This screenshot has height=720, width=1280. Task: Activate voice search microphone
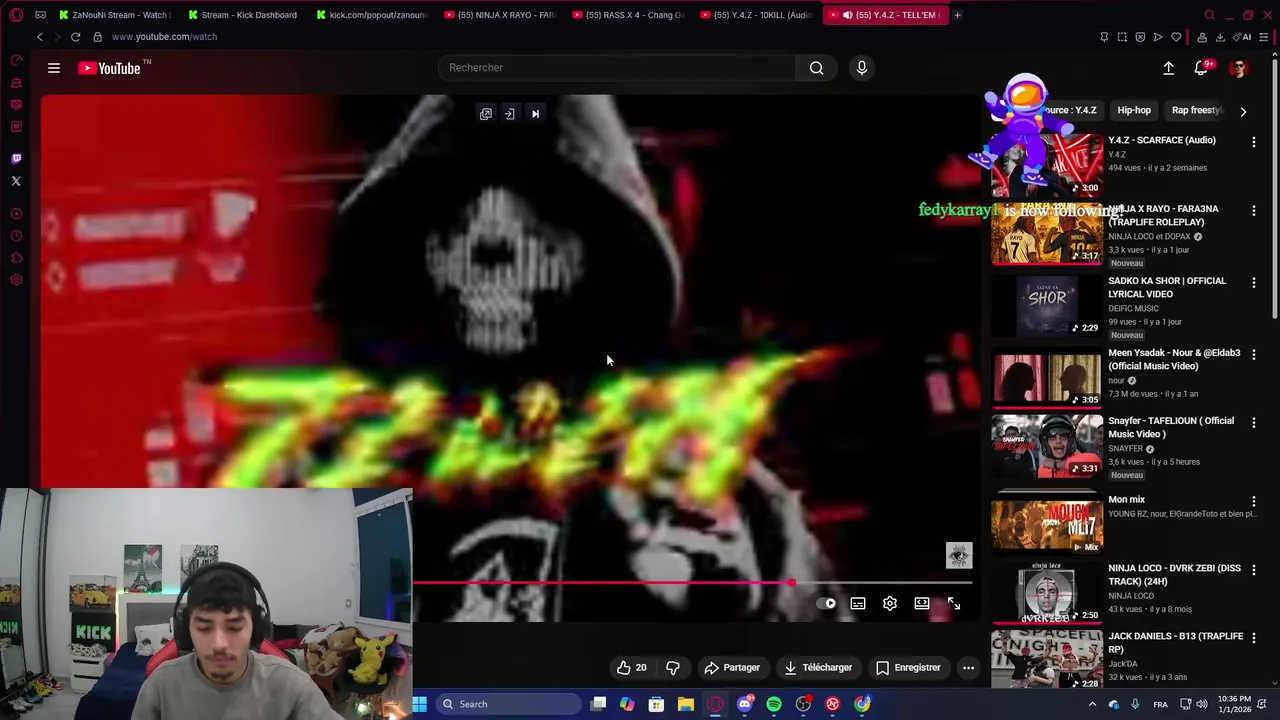click(x=862, y=68)
